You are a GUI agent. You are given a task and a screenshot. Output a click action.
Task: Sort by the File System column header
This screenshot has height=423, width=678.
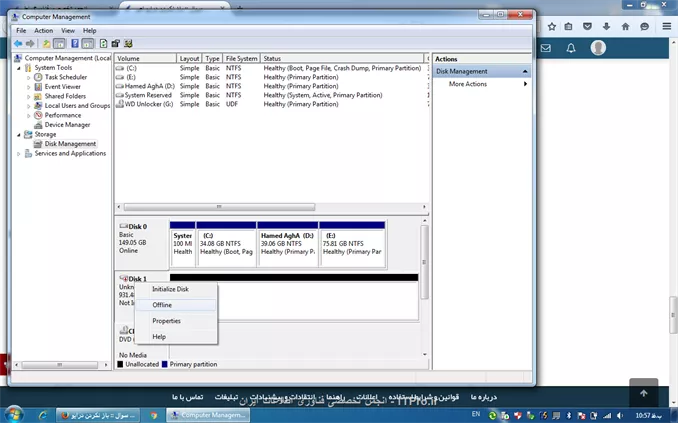tap(241, 58)
